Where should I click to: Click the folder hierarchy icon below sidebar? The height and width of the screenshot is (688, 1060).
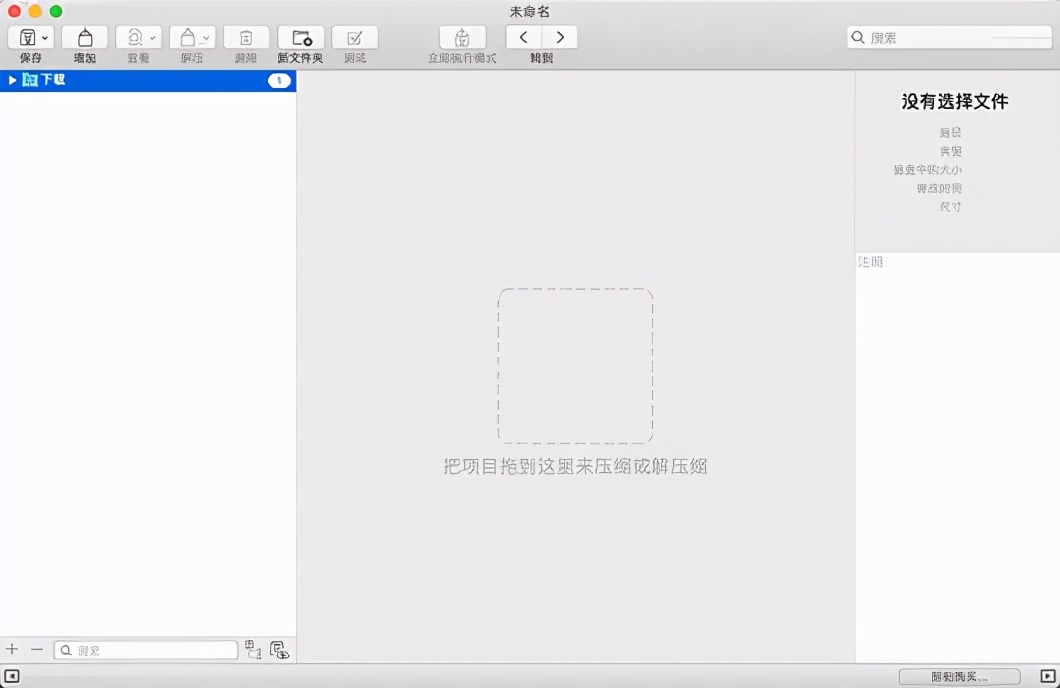click(x=253, y=649)
